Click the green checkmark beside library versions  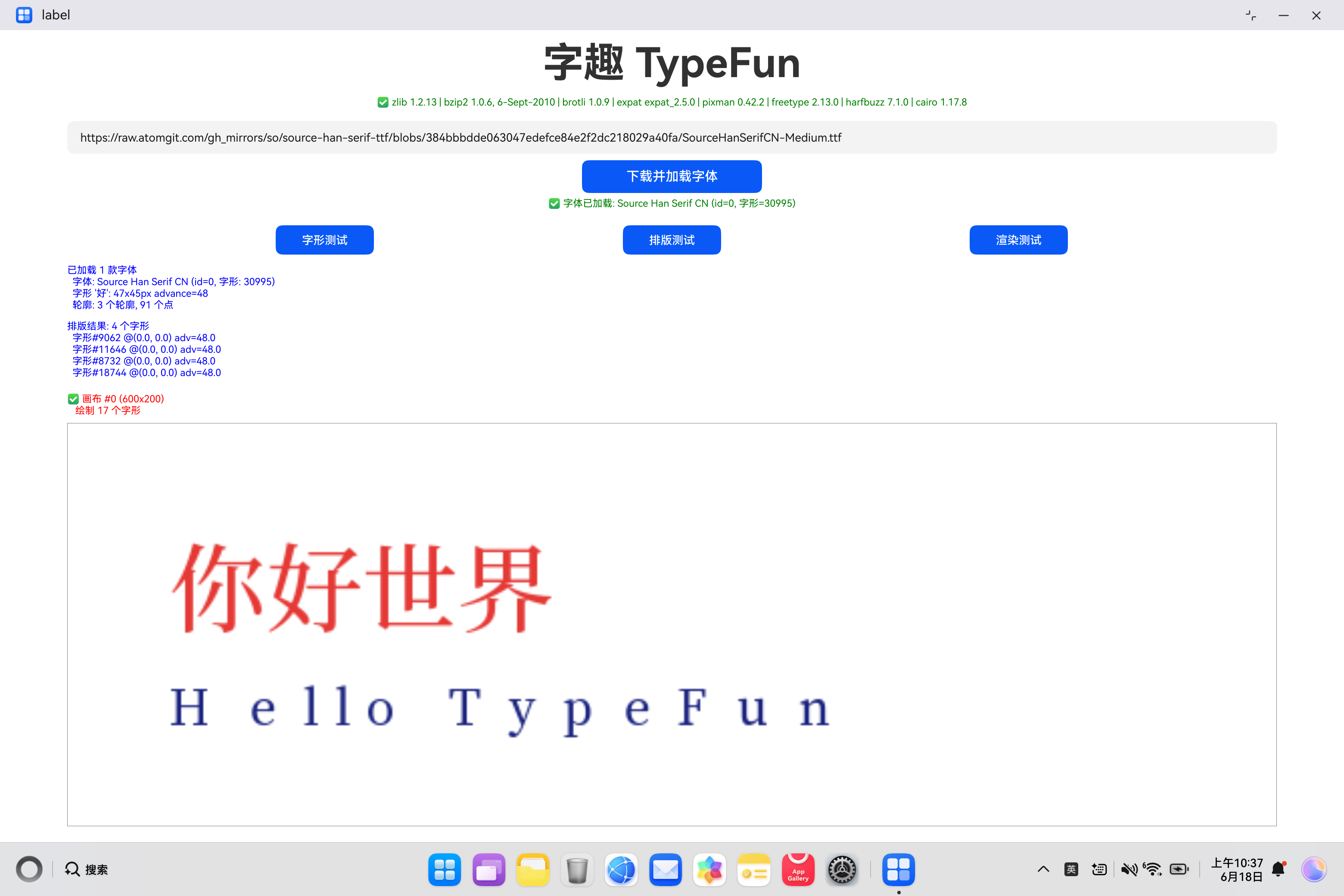[383, 102]
